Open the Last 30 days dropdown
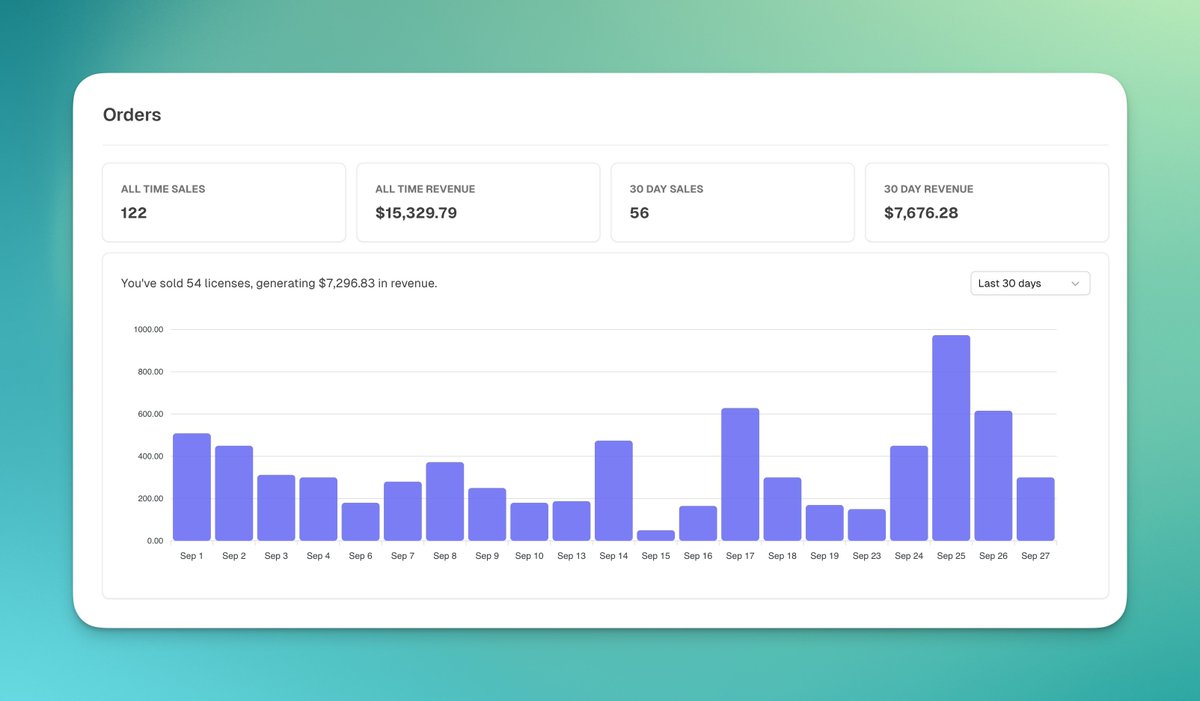The image size is (1200, 701). (1030, 283)
